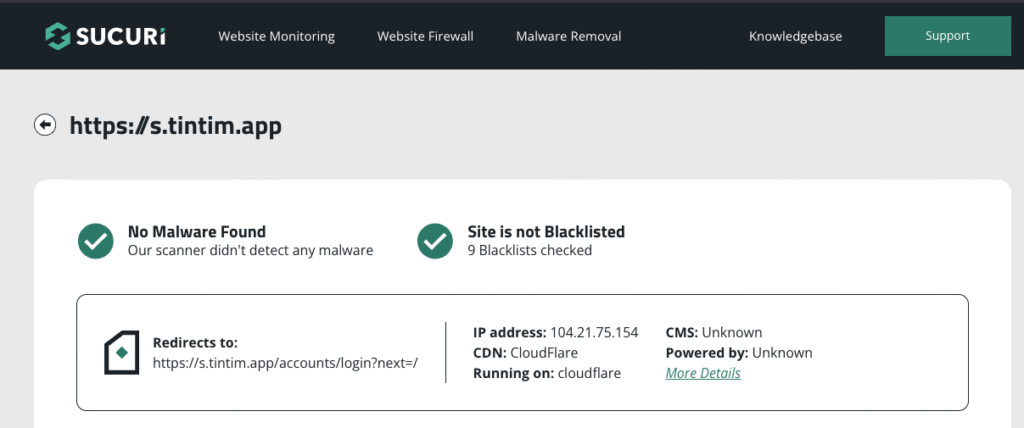Image resolution: width=1024 pixels, height=428 pixels.
Task: Click the No Malware Found checkmark icon
Action: (x=95, y=240)
